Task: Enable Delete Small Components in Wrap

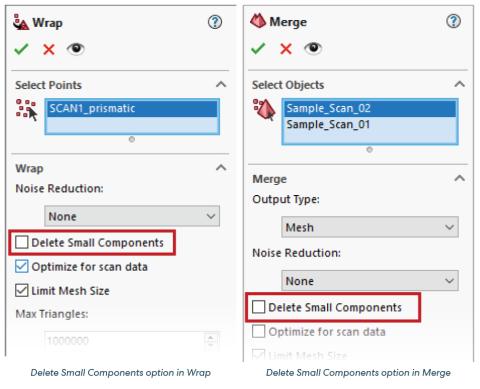Action: click(x=22, y=242)
